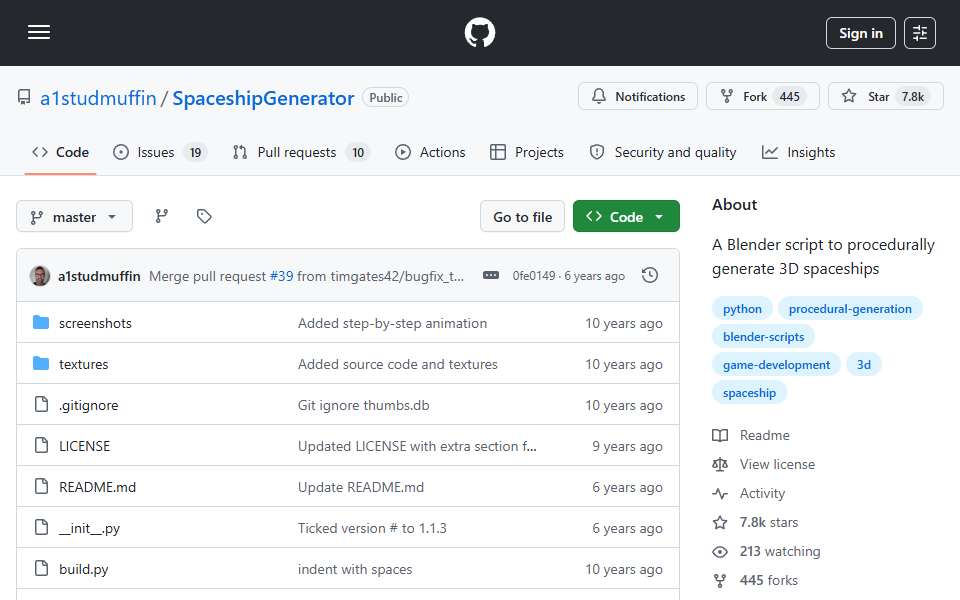Click Sign in button
This screenshot has width=960, height=600.
pos(860,33)
